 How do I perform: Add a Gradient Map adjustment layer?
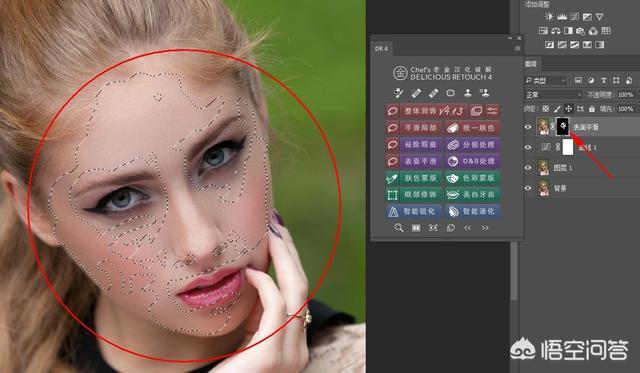[599, 44]
